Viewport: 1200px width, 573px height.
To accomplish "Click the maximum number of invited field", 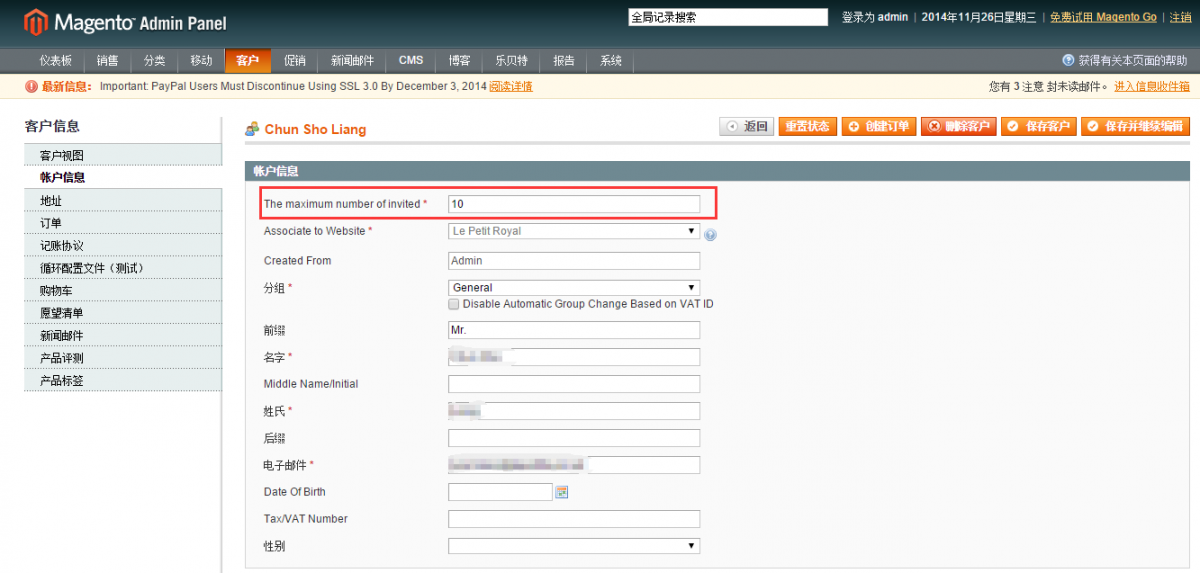I will 574,204.
